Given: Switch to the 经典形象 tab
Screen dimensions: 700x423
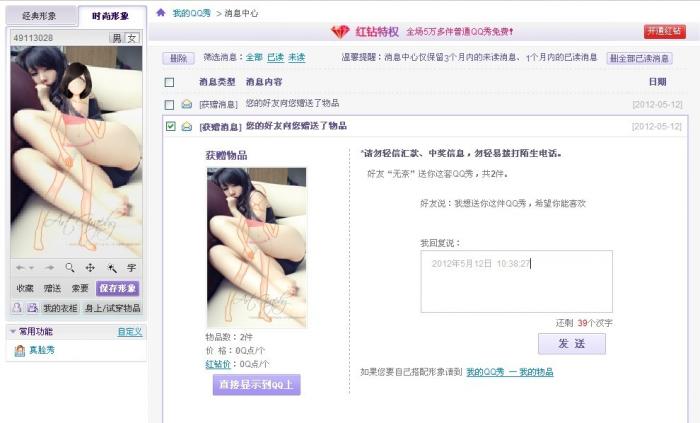Looking at the screenshot, I should [x=40, y=16].
